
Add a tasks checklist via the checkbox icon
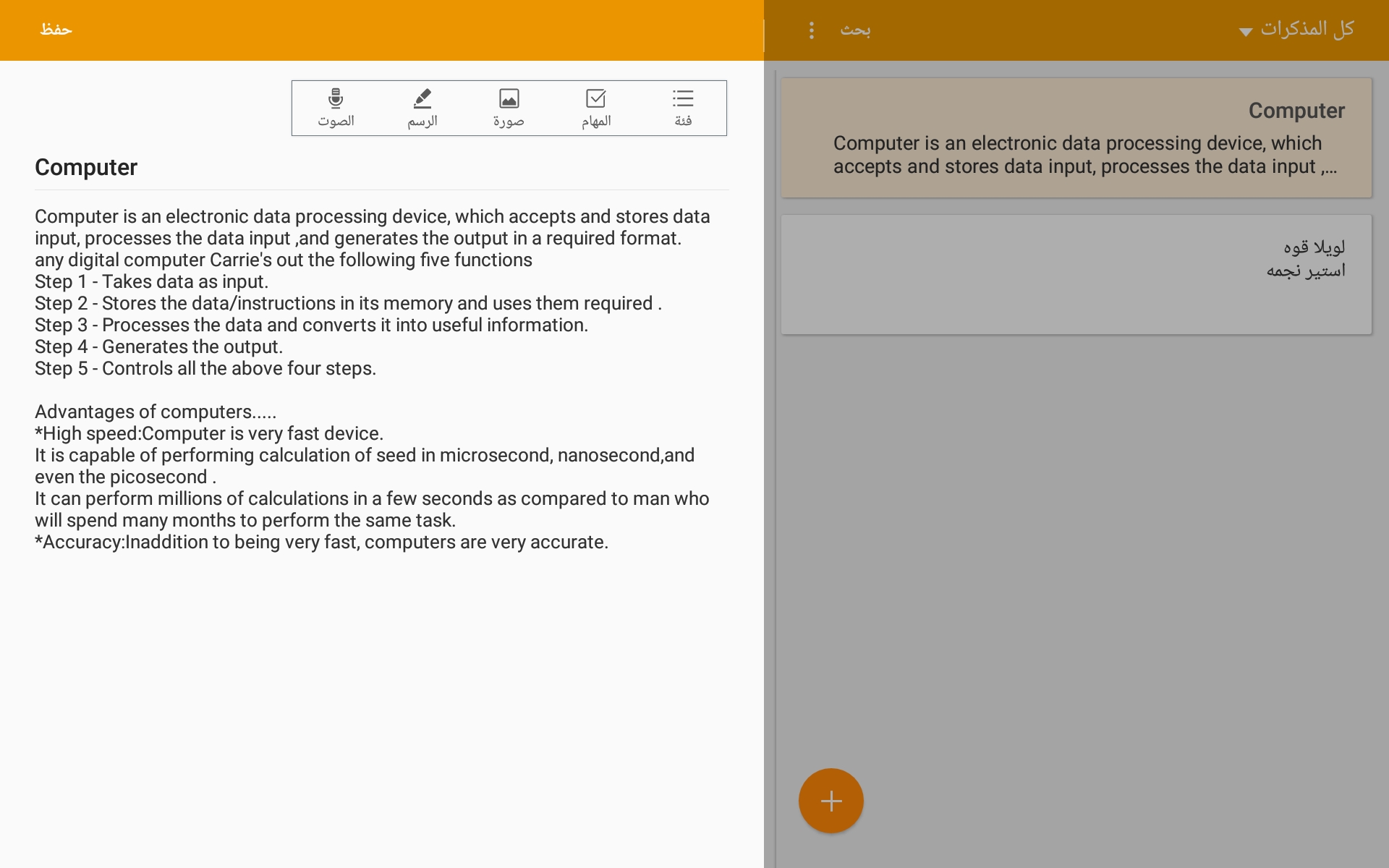(x=596, y=98)
